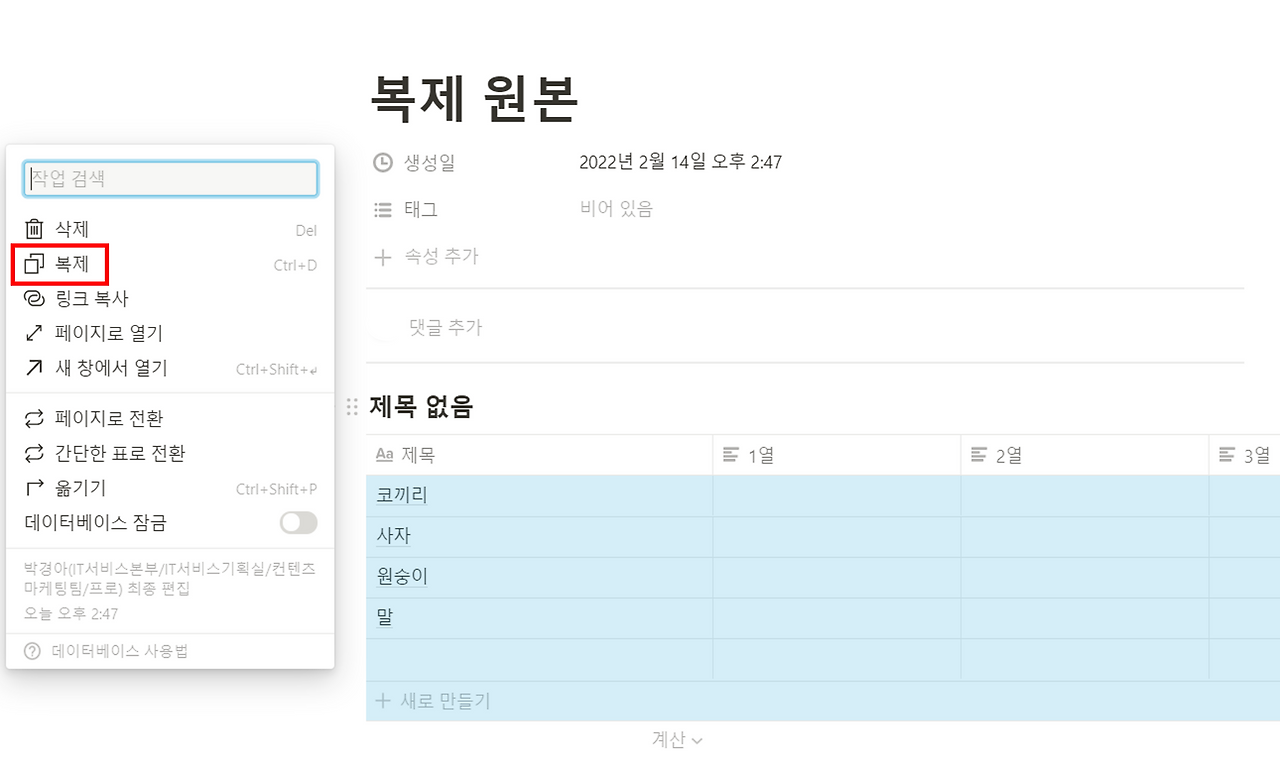Click the Aa icon in 제목 column header
Screen dimensions: 1280x763
386,454
